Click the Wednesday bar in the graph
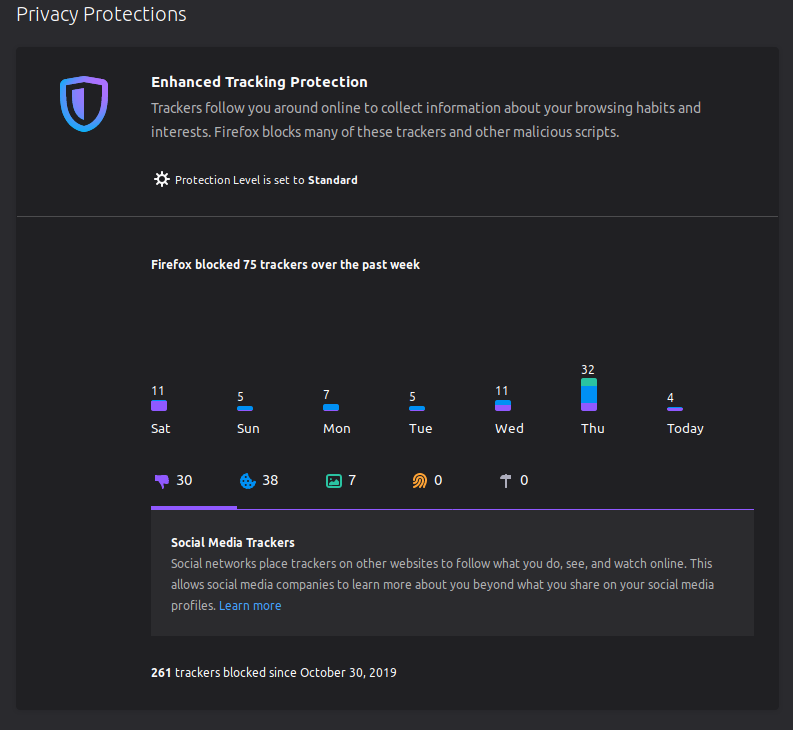 click(503, 405)
